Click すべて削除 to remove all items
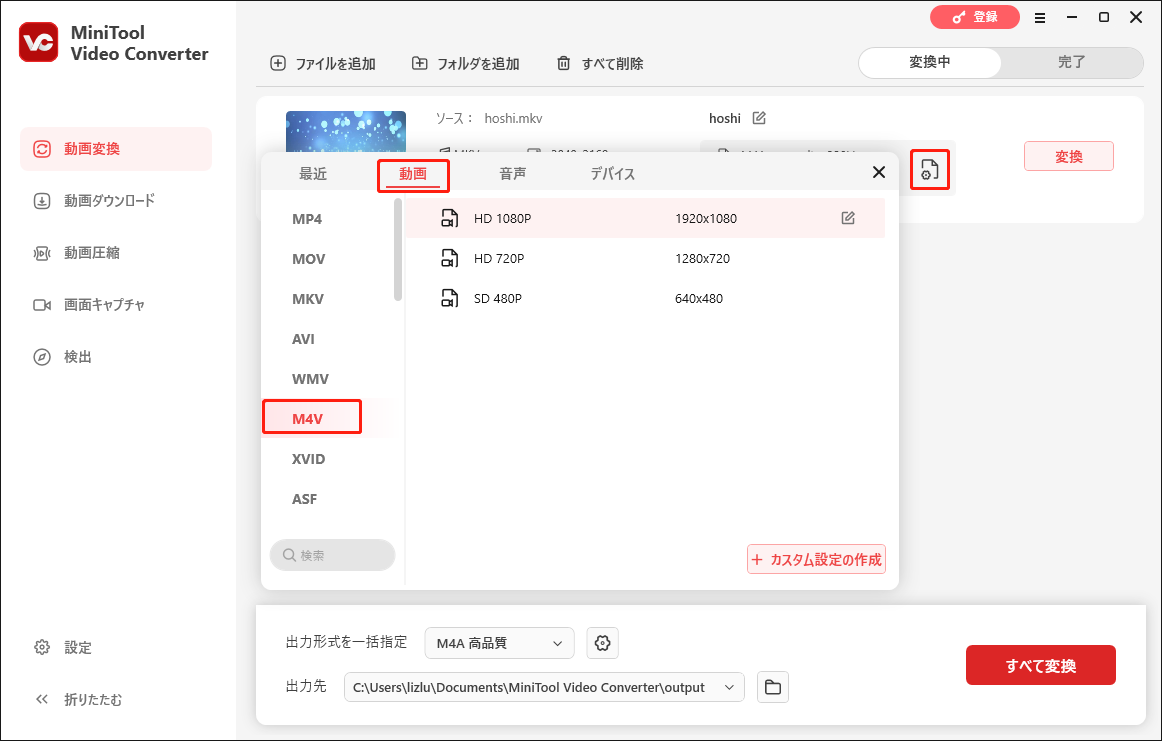The image size is (1162, 741). (600, 64)
